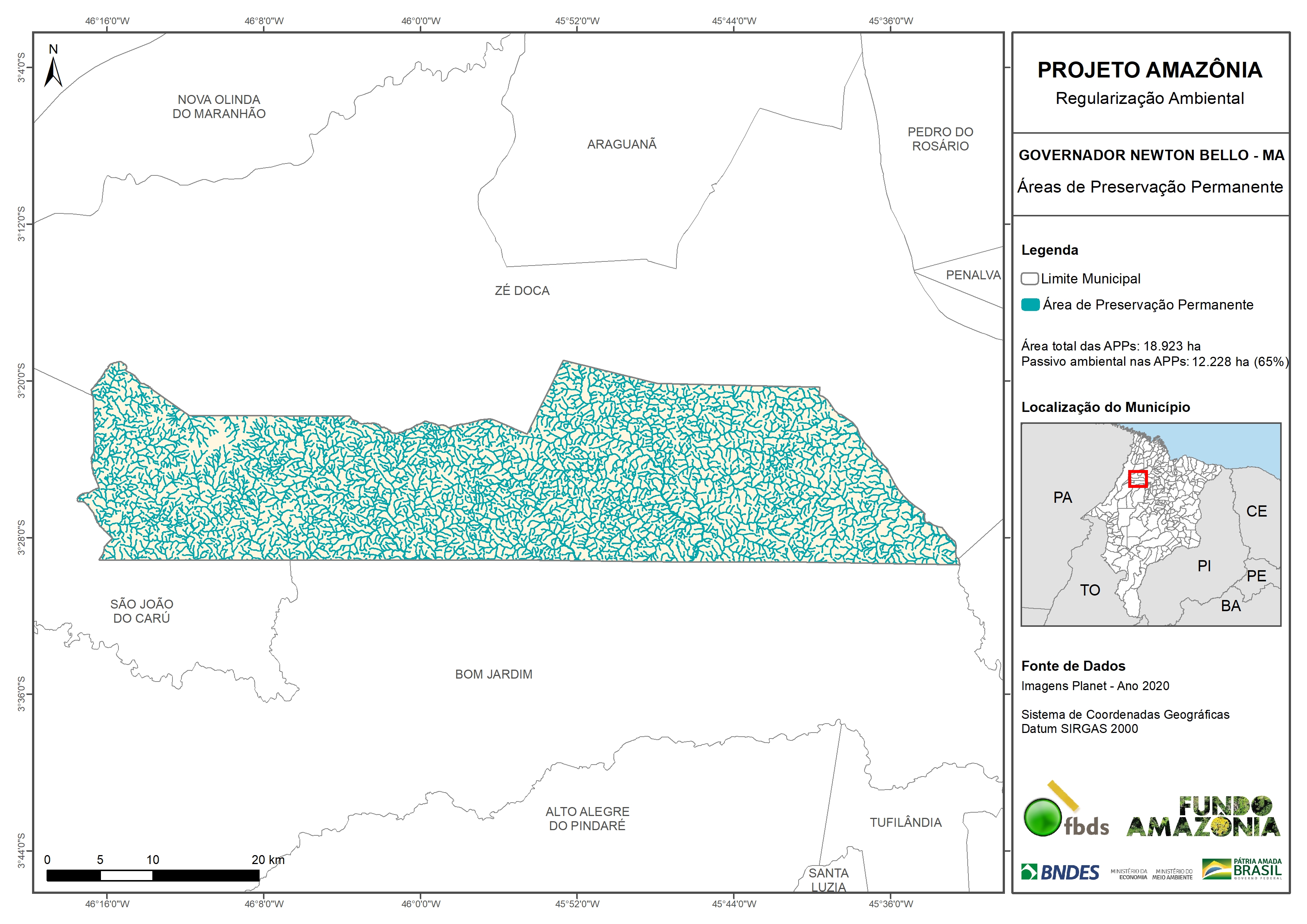This screenshot has width=1307, height=924.
Task: Click the ZÉ DOCA municipality label
Action: 522,291
